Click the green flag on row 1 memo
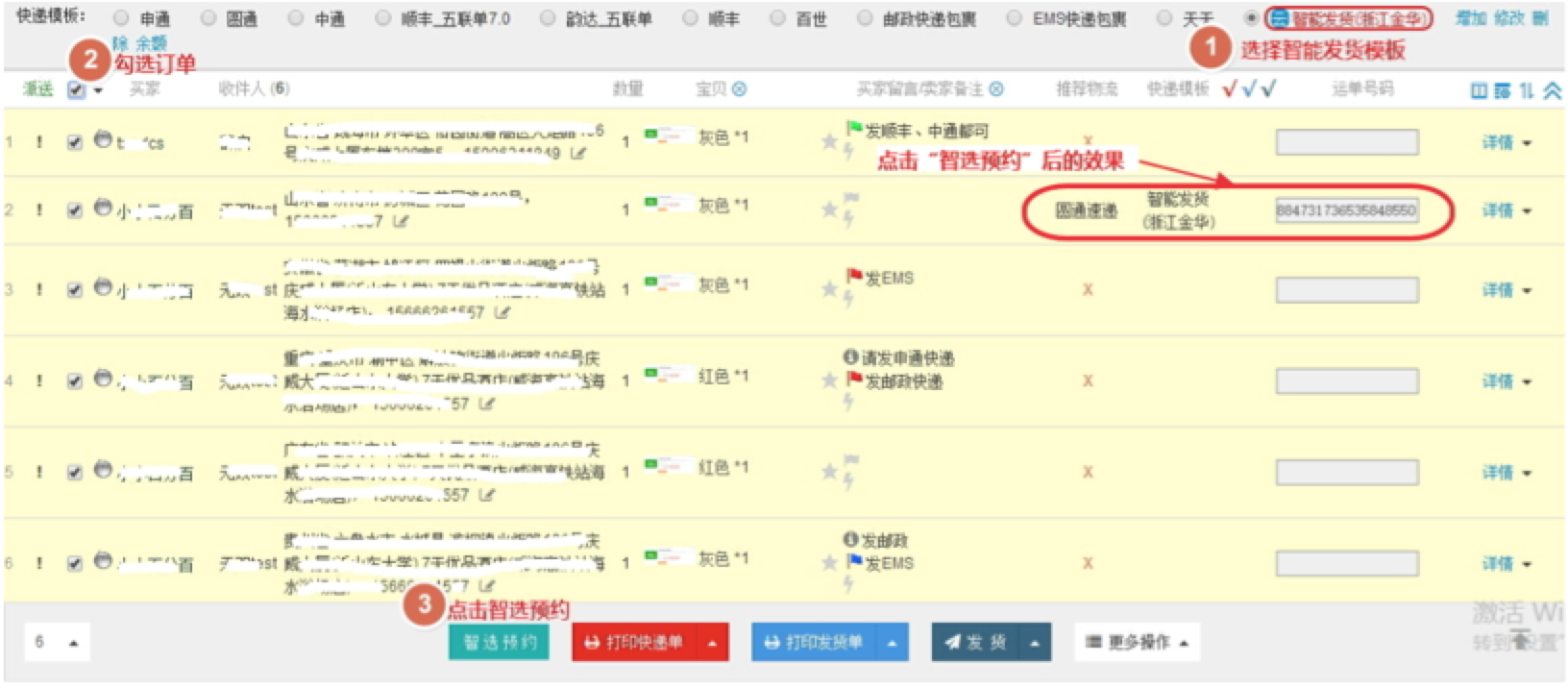The image size is (1568, 688). 854,128
